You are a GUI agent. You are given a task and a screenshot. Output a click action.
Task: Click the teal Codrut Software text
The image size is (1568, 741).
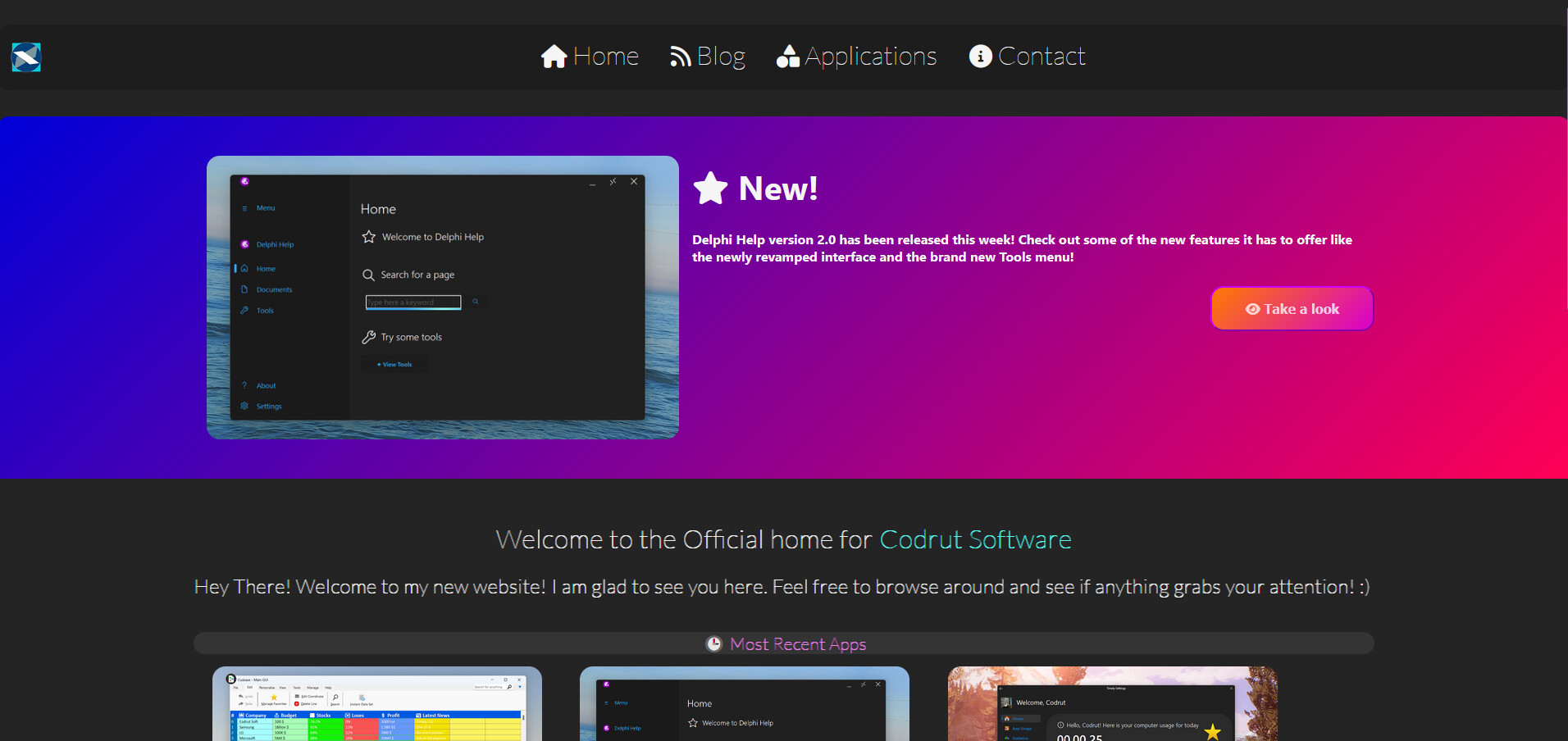[x=975, y=539]
